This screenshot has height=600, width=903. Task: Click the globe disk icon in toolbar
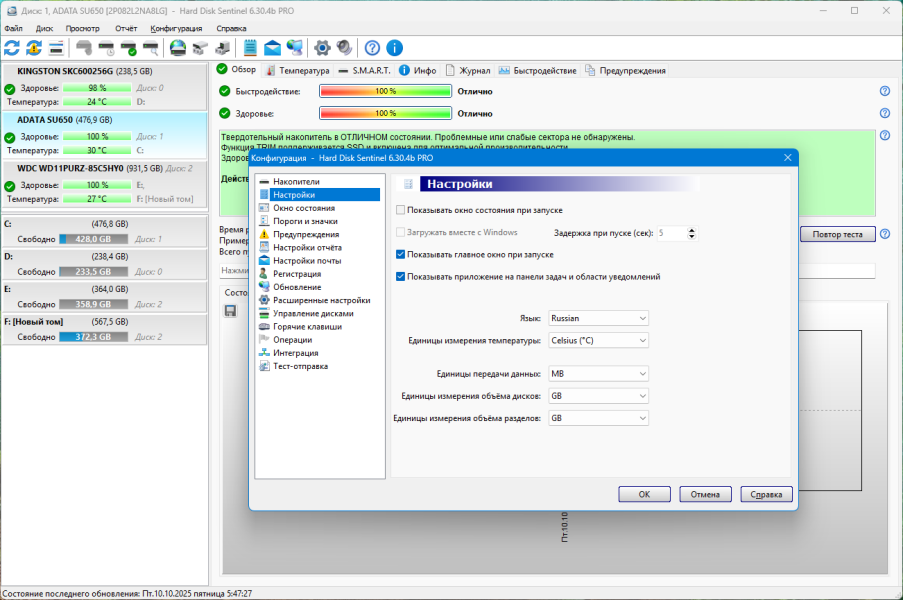click(x=178, y=47)
